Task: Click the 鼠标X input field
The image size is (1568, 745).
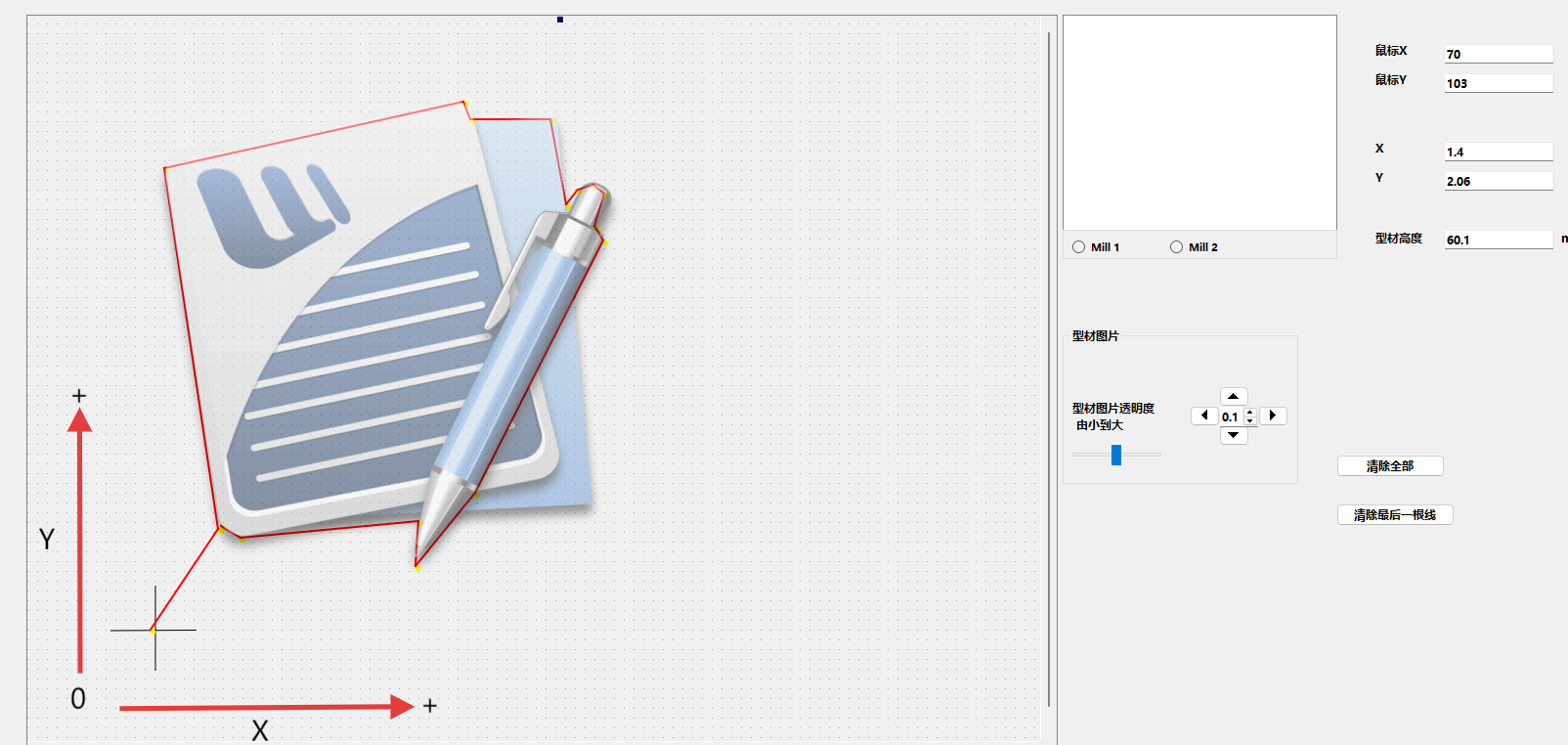Action: (1499, 54)
